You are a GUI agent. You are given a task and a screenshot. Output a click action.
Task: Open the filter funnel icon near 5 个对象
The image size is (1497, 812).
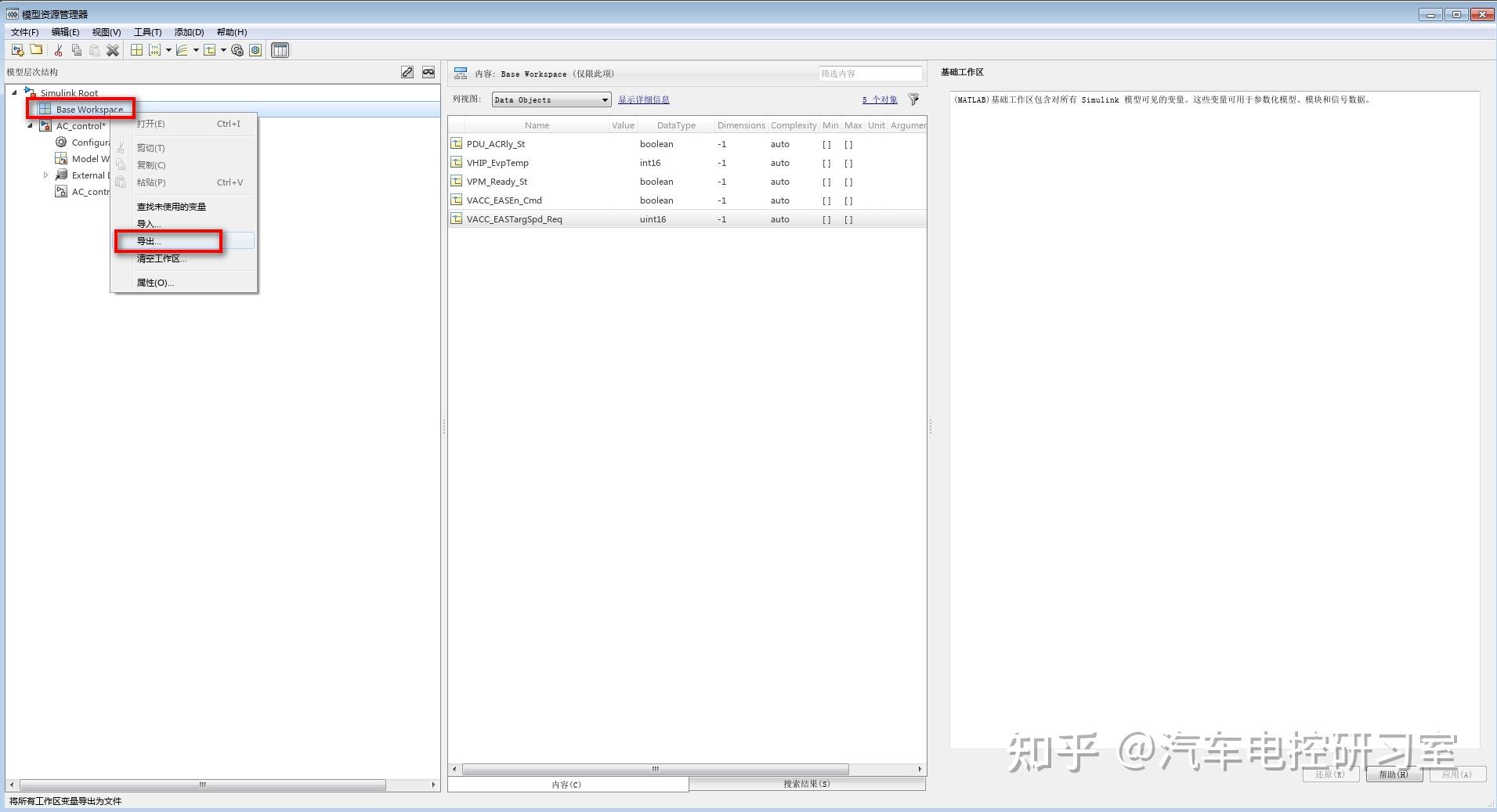click(x=913, y=99)
